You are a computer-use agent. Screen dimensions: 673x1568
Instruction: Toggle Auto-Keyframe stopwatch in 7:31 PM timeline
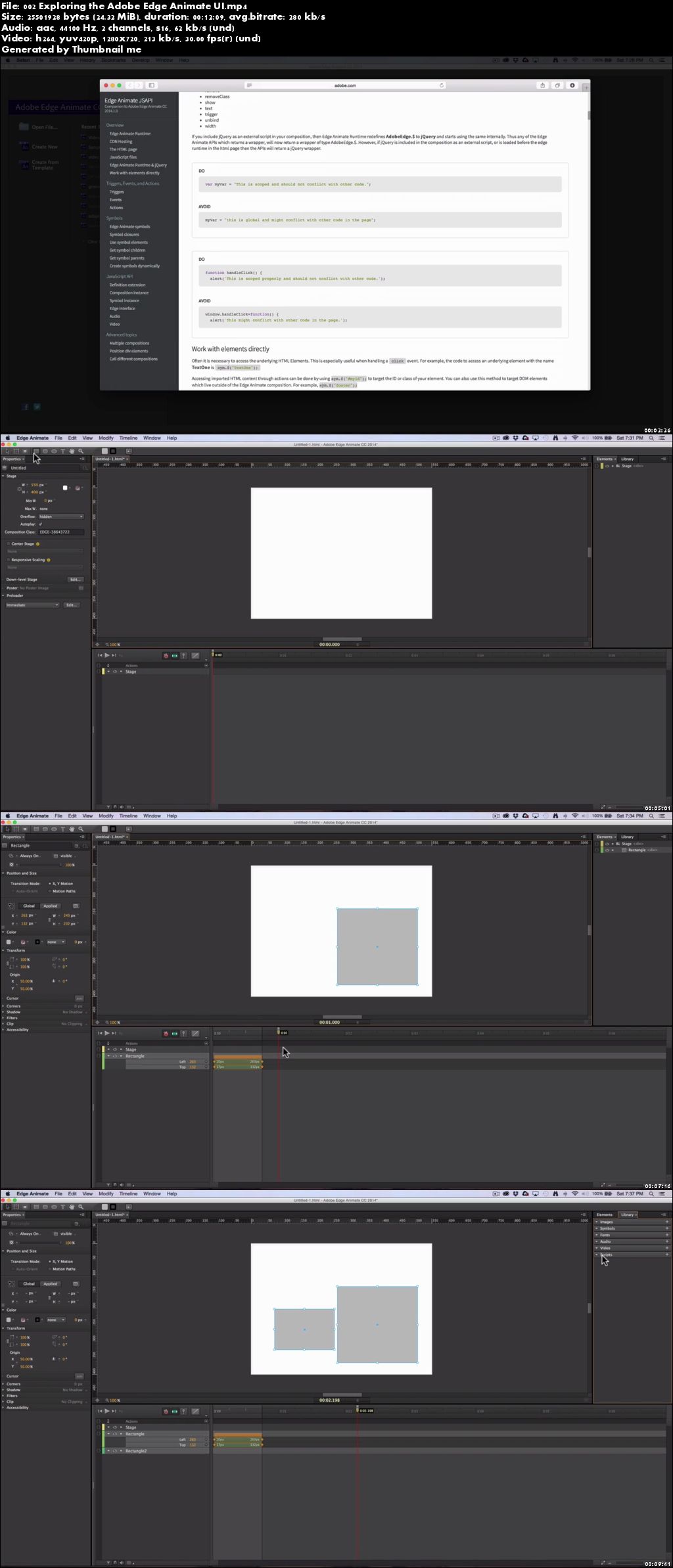166,655
